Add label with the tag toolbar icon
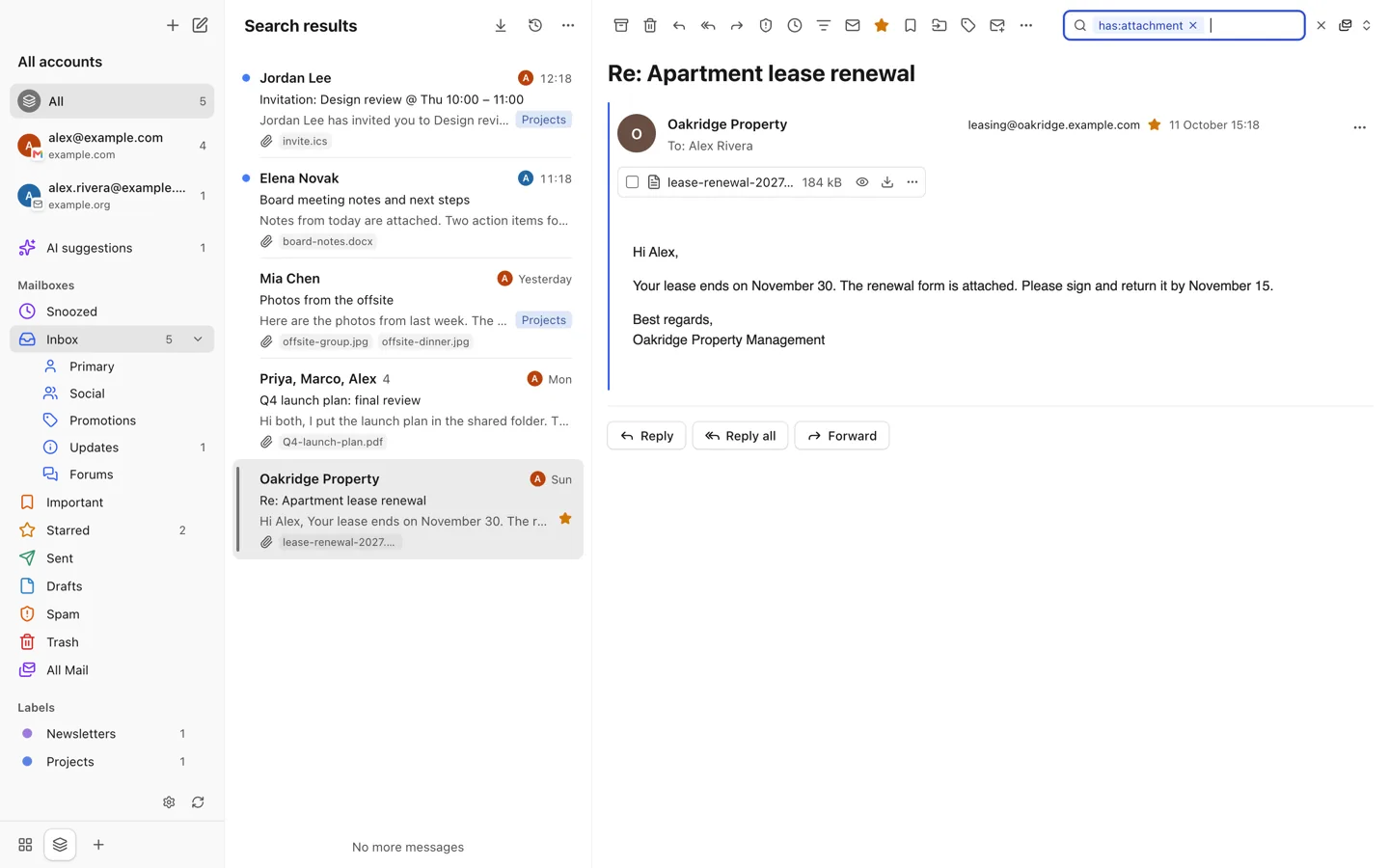This screenshot has height=868, width=1389. tap(968, 26)
